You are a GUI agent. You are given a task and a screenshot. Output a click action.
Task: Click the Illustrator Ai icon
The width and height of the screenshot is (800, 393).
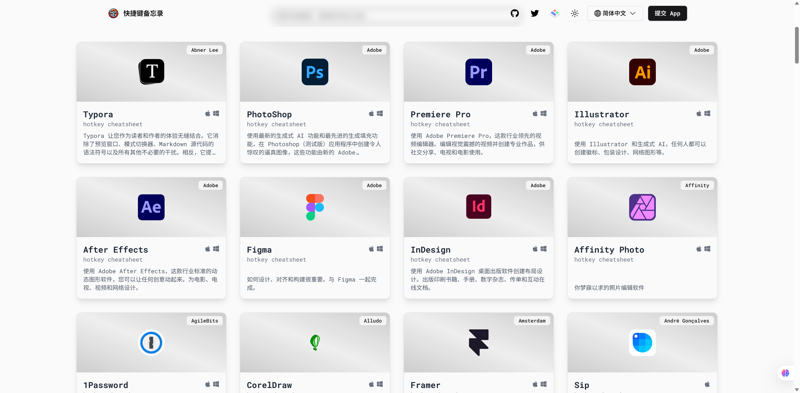(642, 71)
